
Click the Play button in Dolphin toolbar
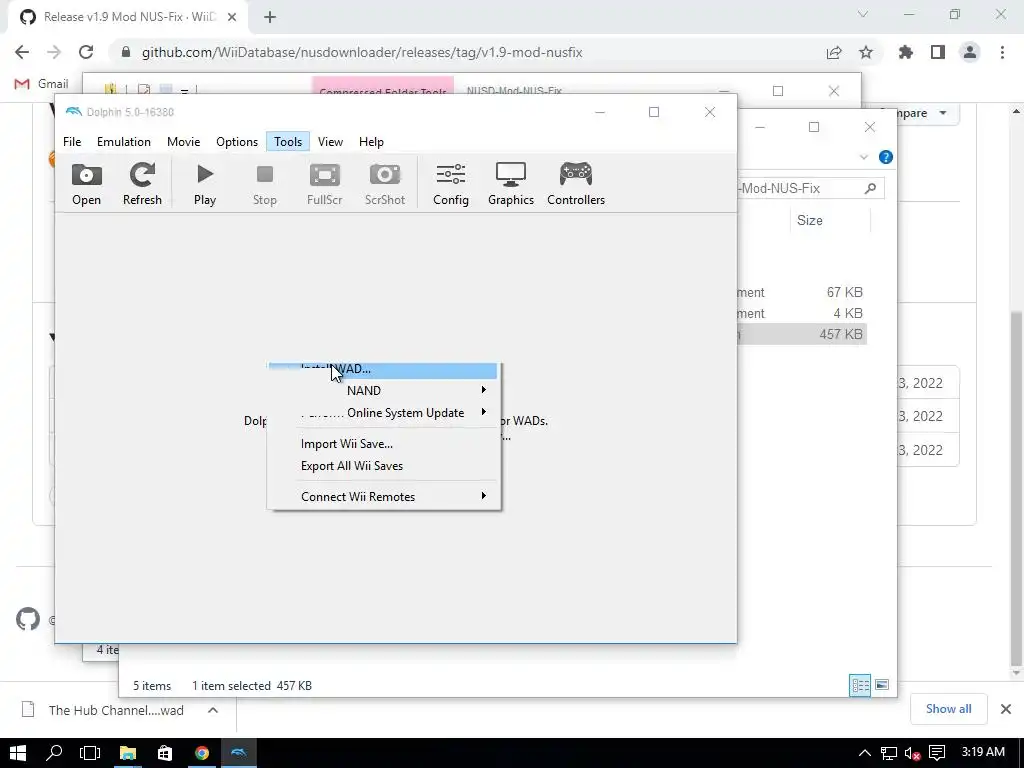point(204,184)
